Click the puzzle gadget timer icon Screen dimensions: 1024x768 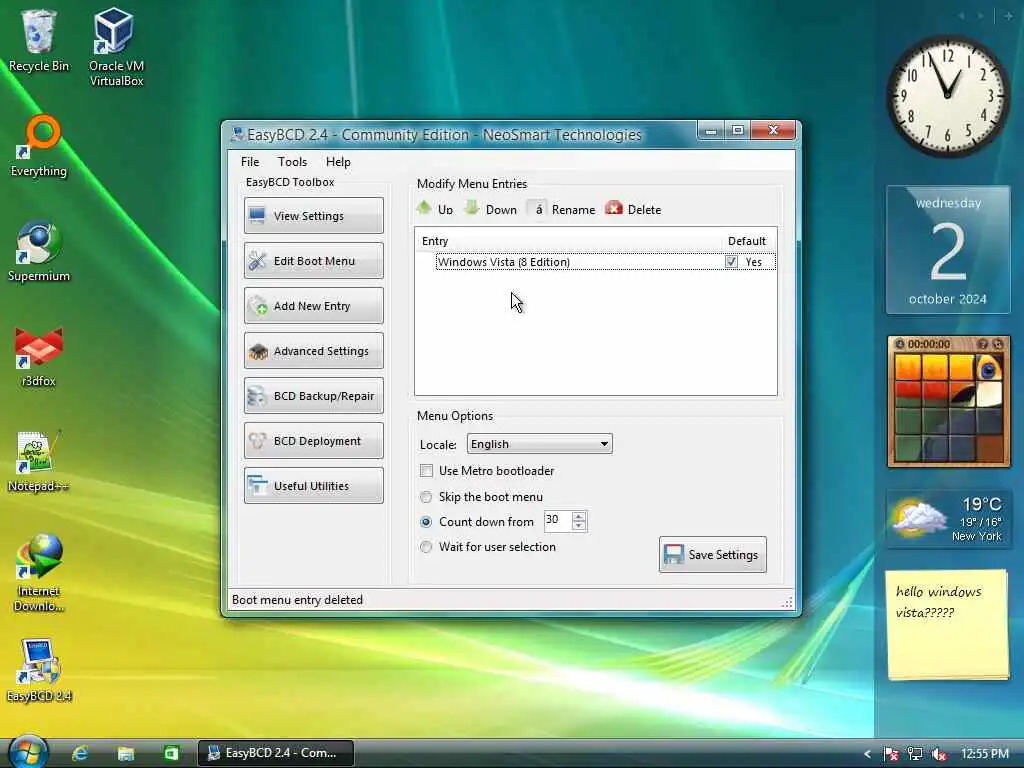coord(900,344)
